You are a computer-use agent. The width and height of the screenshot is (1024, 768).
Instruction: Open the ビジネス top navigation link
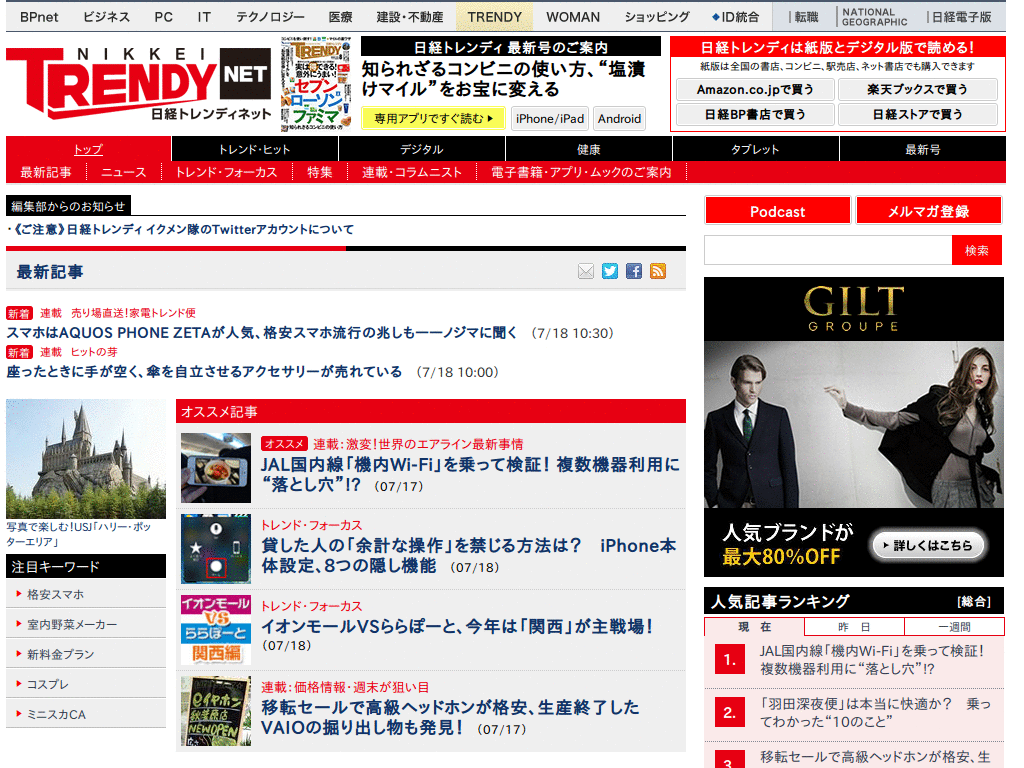coord(106,17)
